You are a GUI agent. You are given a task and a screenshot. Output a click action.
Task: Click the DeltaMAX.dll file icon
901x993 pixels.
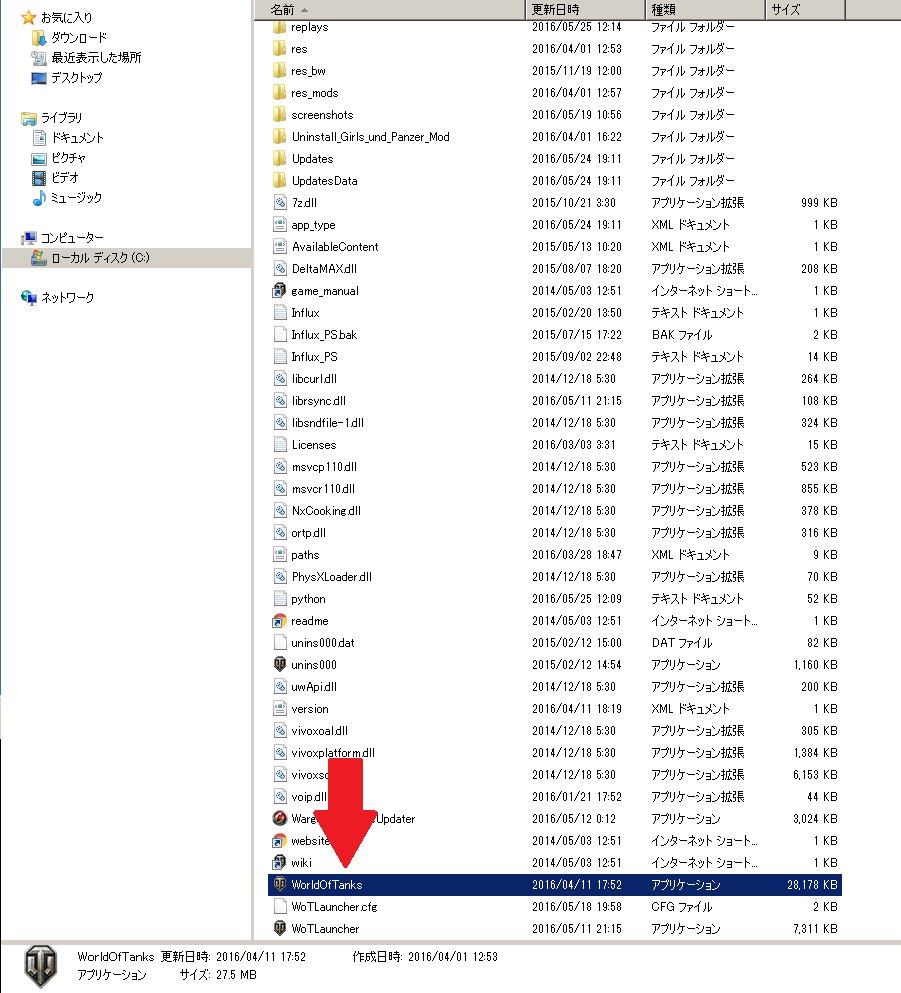279,269
